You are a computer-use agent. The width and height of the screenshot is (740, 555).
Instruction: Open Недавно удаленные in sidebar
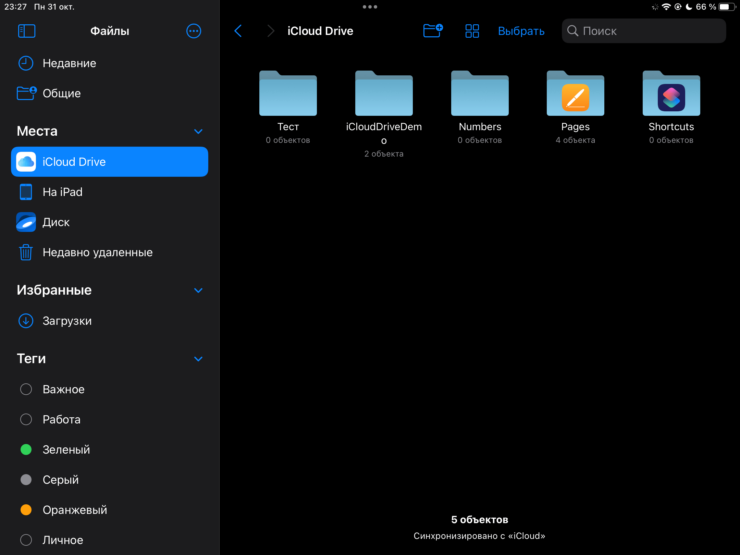coord(97,253)
